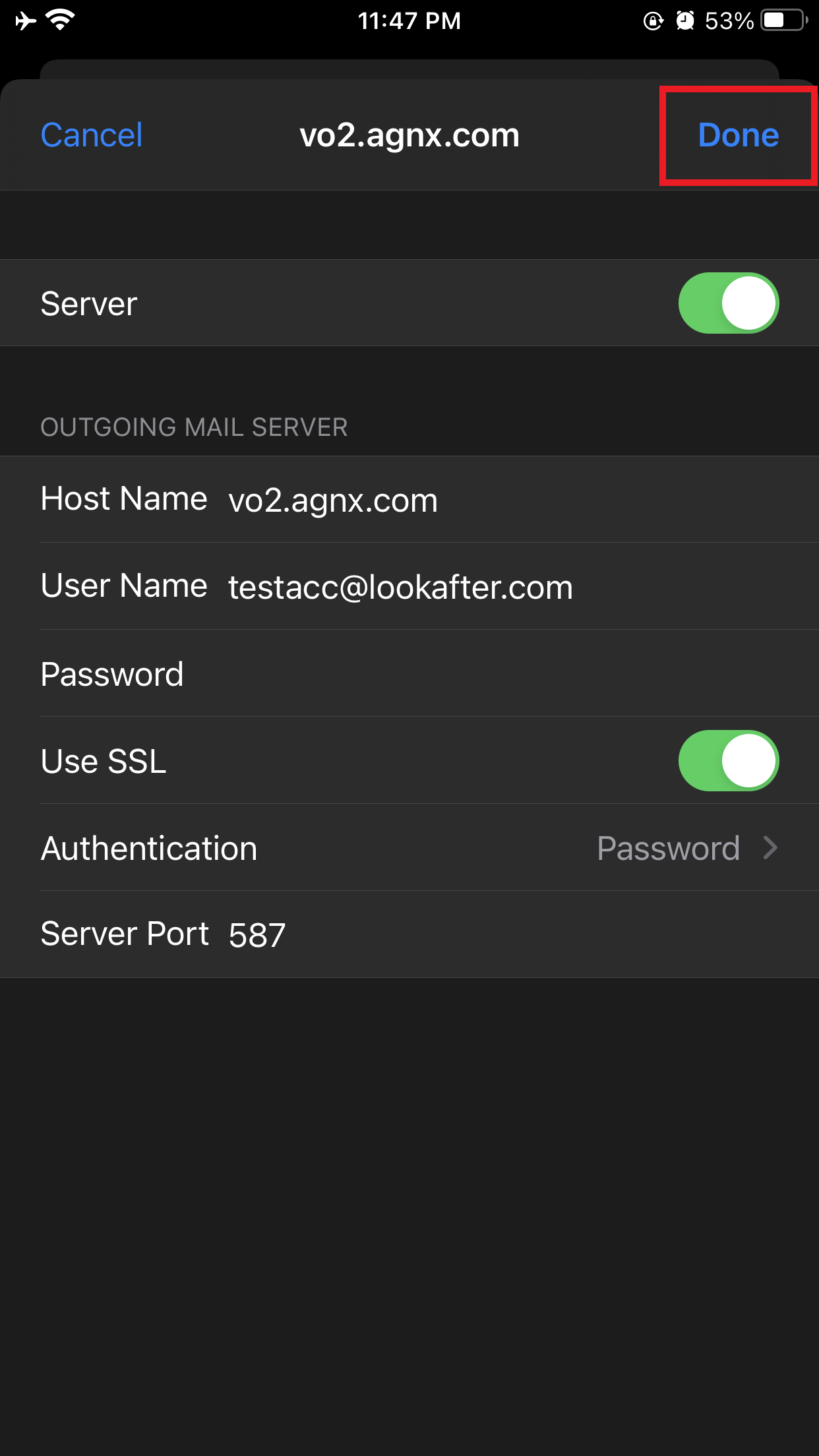Tap the 53% battery percentage text

tap(729, 21)
